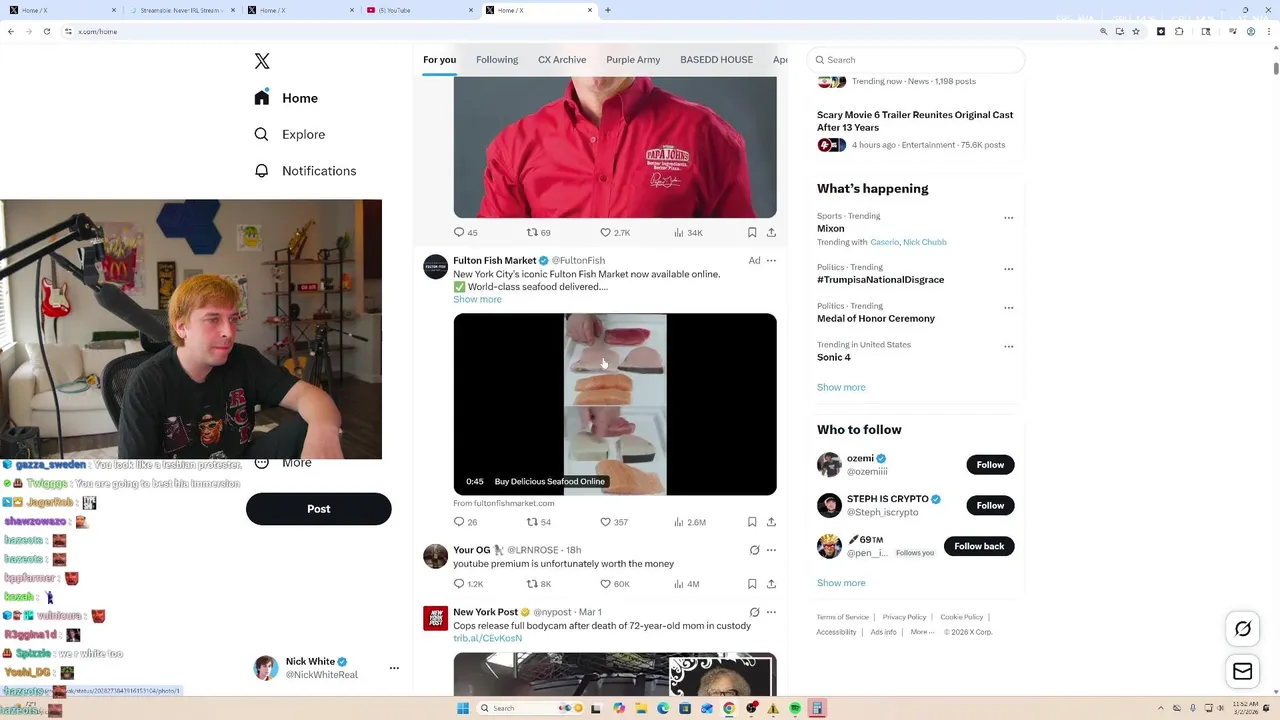Repost the Fulton Fish Market ad
The image size is (1280, 720).
539,522
